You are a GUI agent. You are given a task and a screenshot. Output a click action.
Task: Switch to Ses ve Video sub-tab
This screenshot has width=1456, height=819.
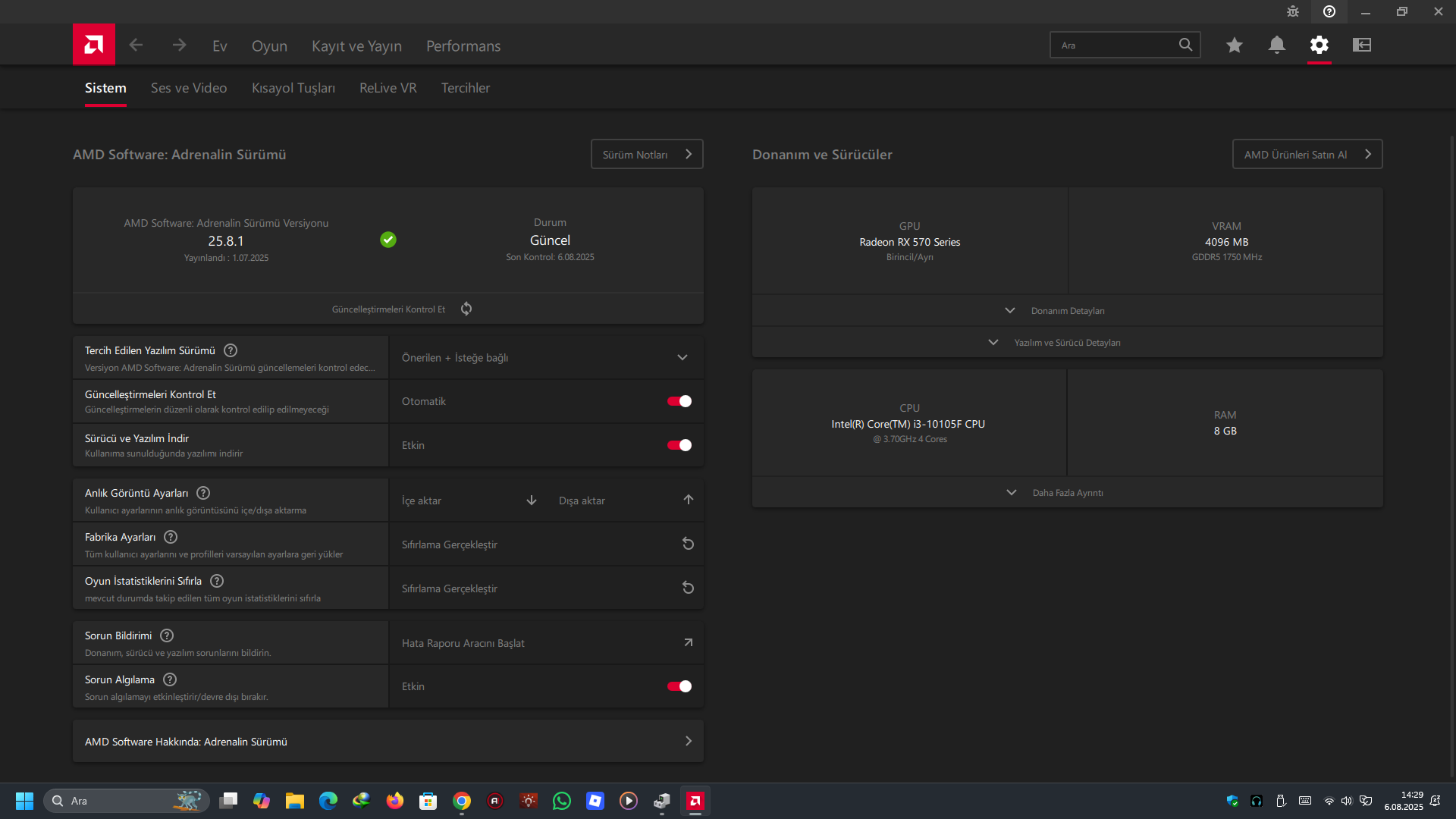click(x=189, y=88)
